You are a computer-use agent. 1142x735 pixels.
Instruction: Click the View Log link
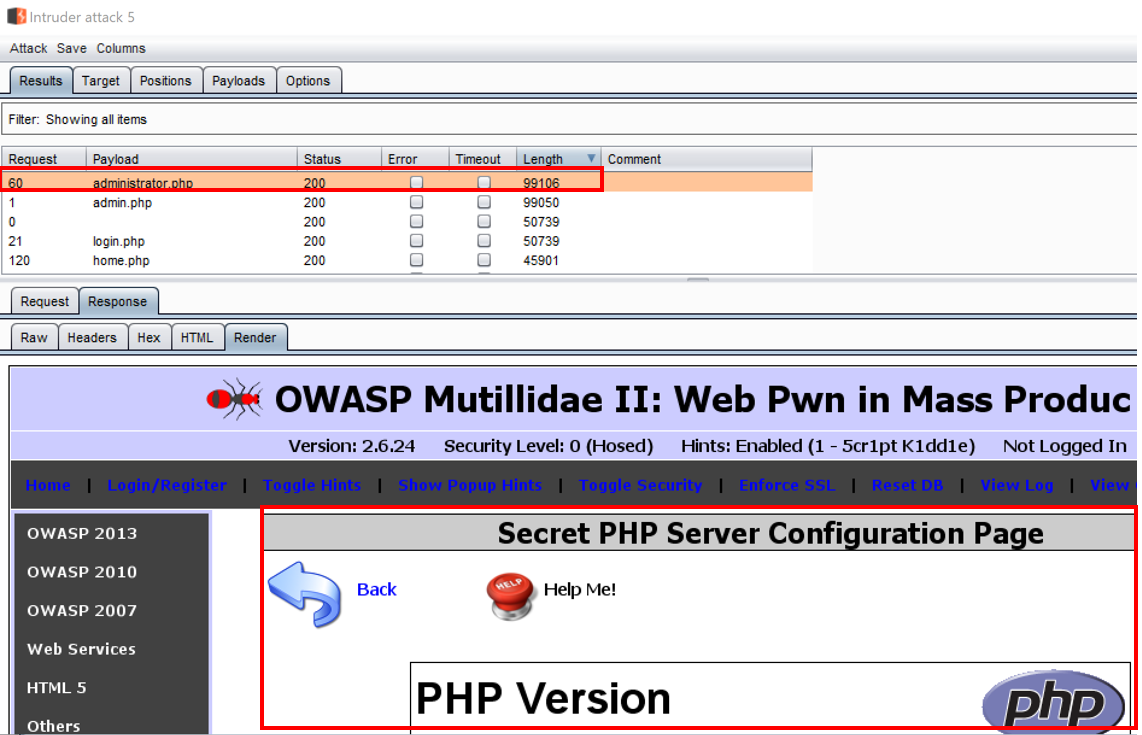(1017, 485)
